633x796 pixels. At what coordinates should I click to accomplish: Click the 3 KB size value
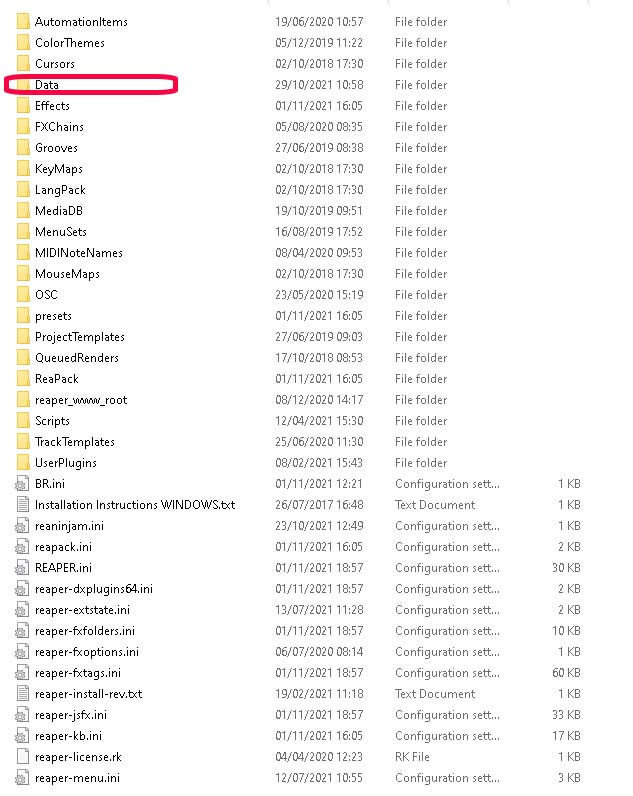pyautogui.click(x=569, y=778)
